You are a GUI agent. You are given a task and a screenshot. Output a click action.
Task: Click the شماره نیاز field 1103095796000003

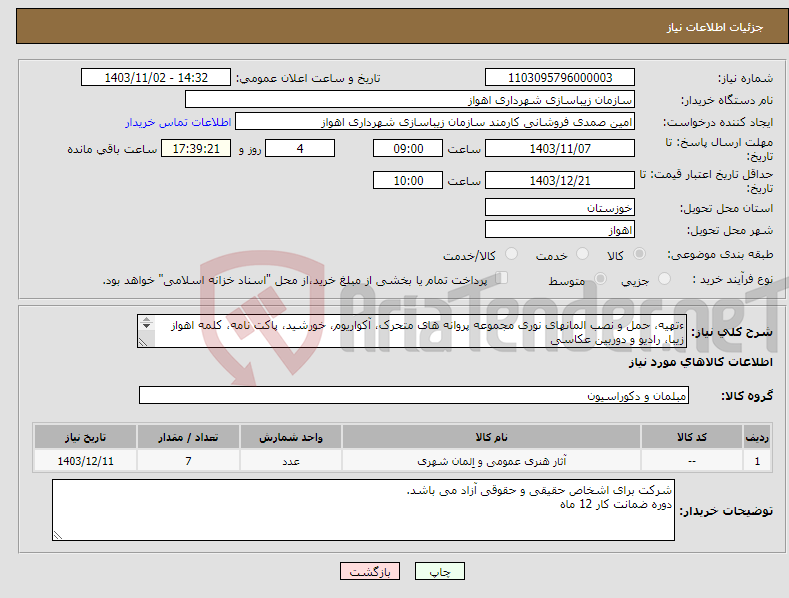[560, 78]
